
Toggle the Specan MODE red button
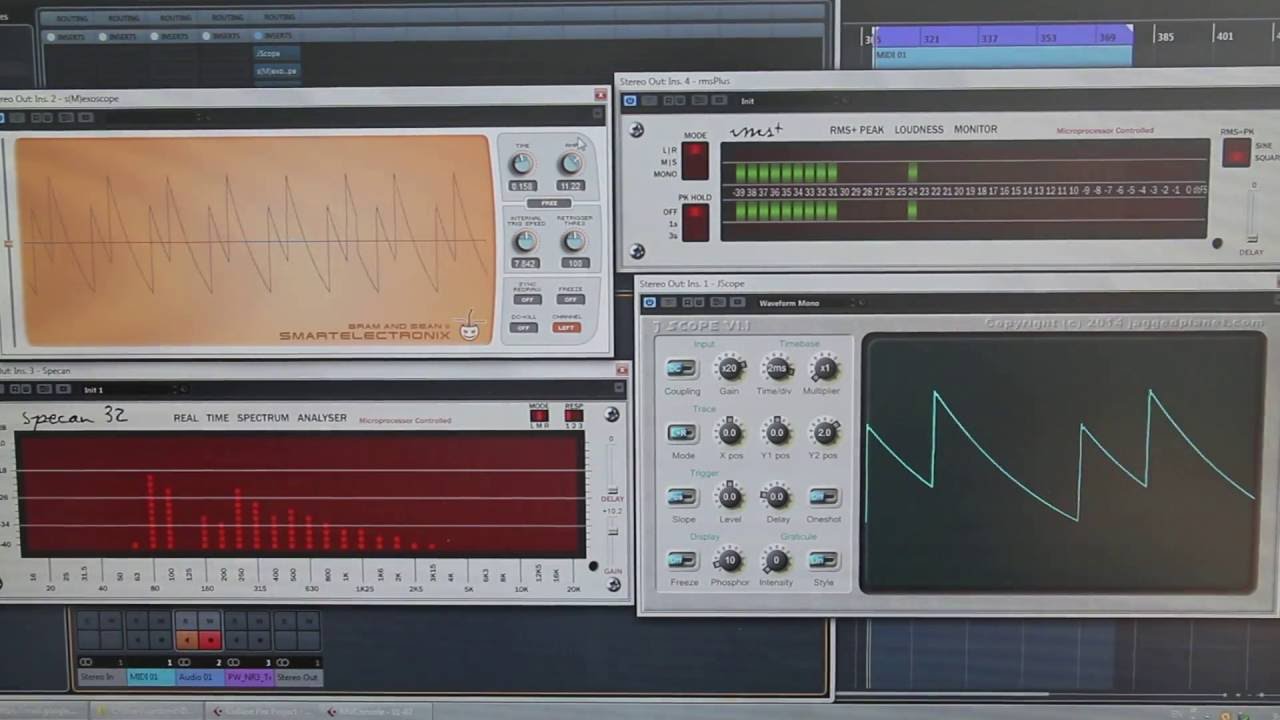pos(539,415)
